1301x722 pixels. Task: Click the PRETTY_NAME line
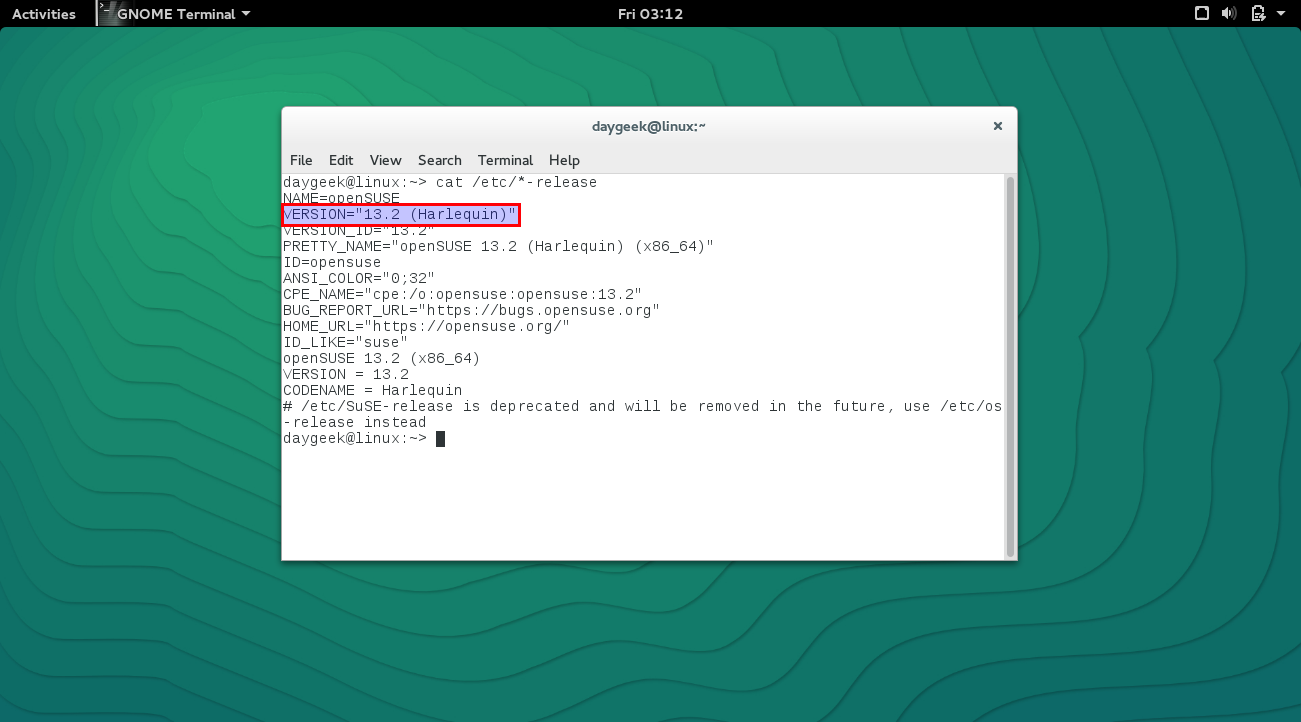(x=498, y=246)
